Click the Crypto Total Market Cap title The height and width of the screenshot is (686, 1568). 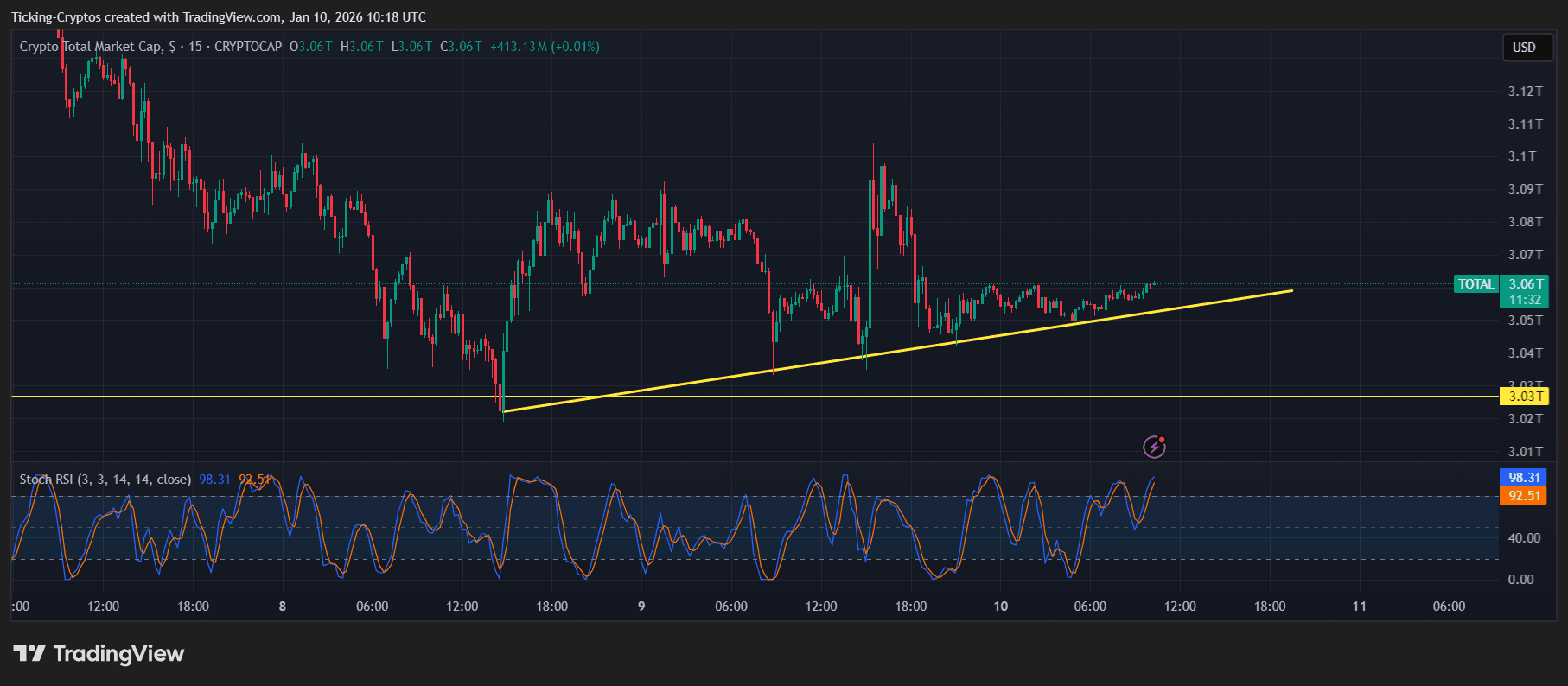pyautogui.click(x=91, y=47)
